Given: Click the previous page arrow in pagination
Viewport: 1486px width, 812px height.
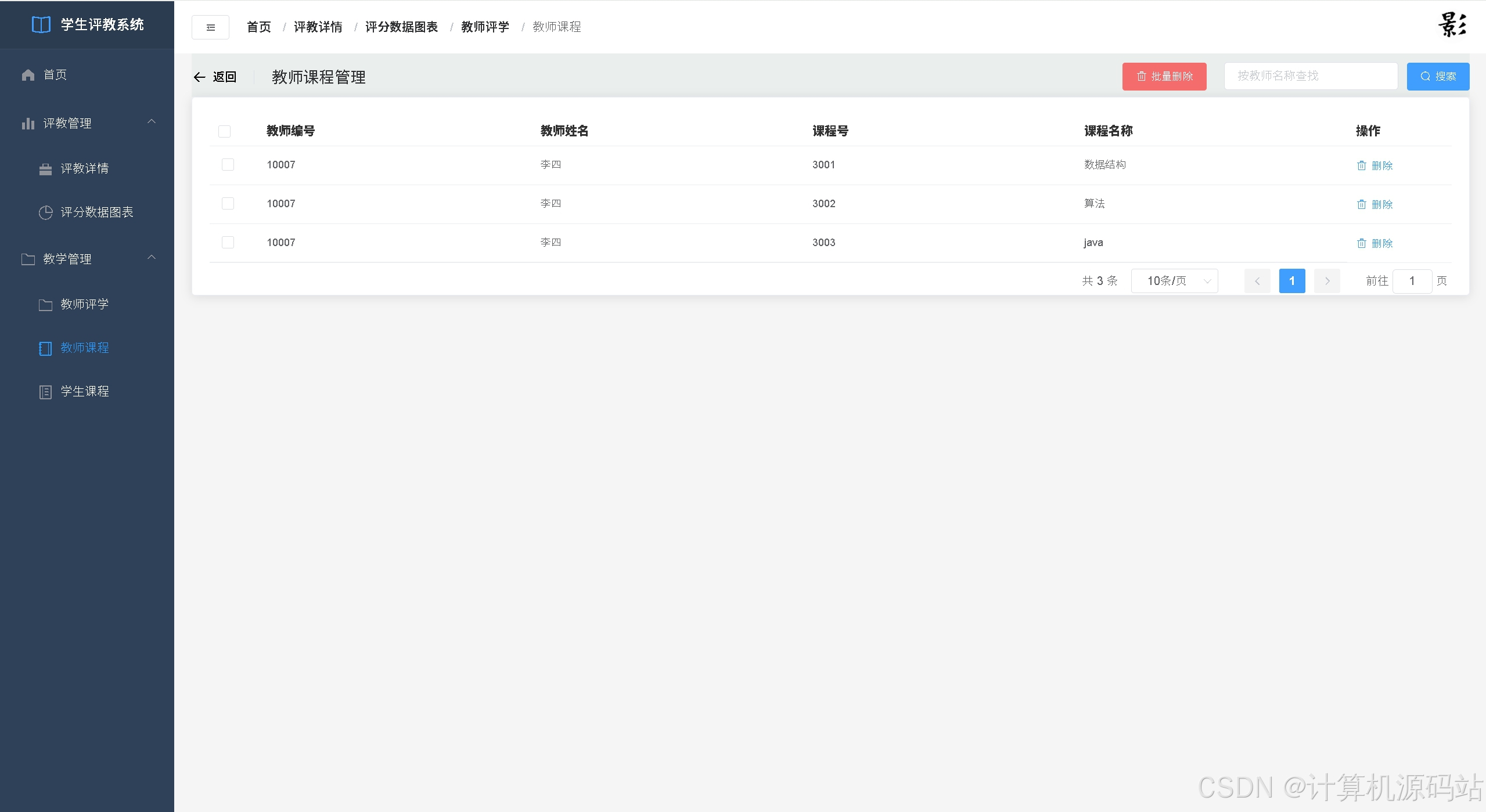Looking at the screenshot, I should point(1257,281).
